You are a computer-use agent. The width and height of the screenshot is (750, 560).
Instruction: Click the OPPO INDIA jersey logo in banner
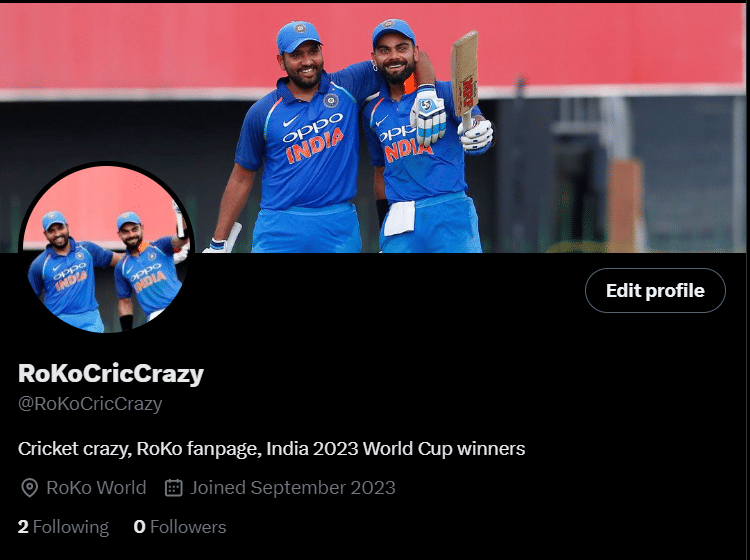313,136
